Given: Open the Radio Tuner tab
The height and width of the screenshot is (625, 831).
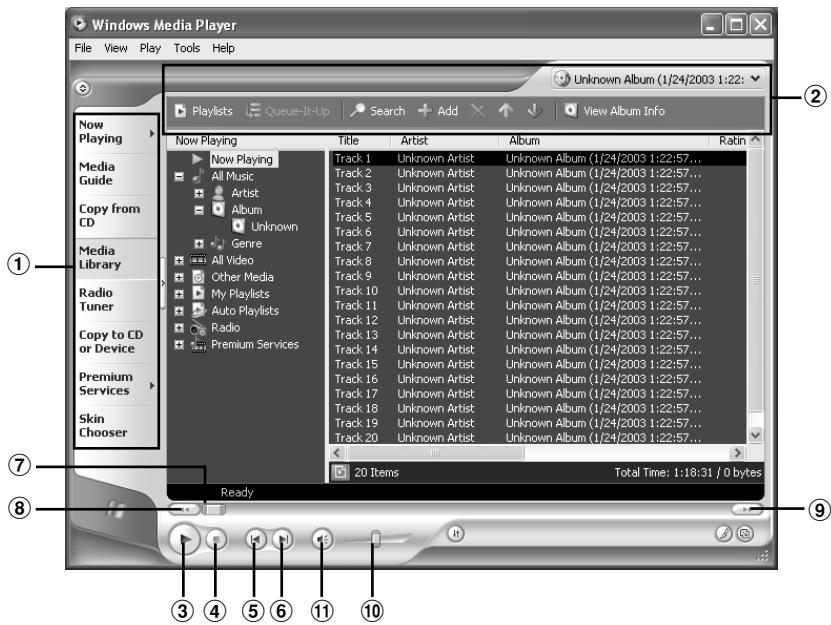Looking at the screenshot, I should pyautogui.click(x=116, y=300).
